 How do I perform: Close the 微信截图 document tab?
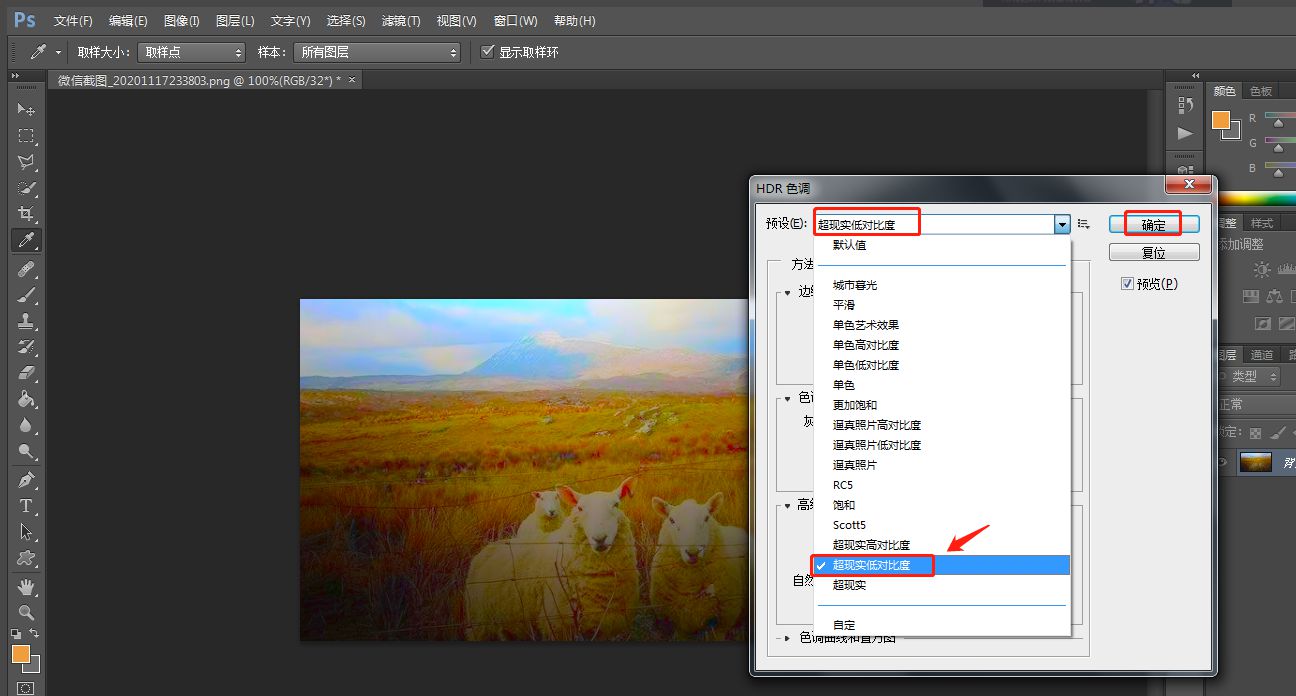[351, 79]
